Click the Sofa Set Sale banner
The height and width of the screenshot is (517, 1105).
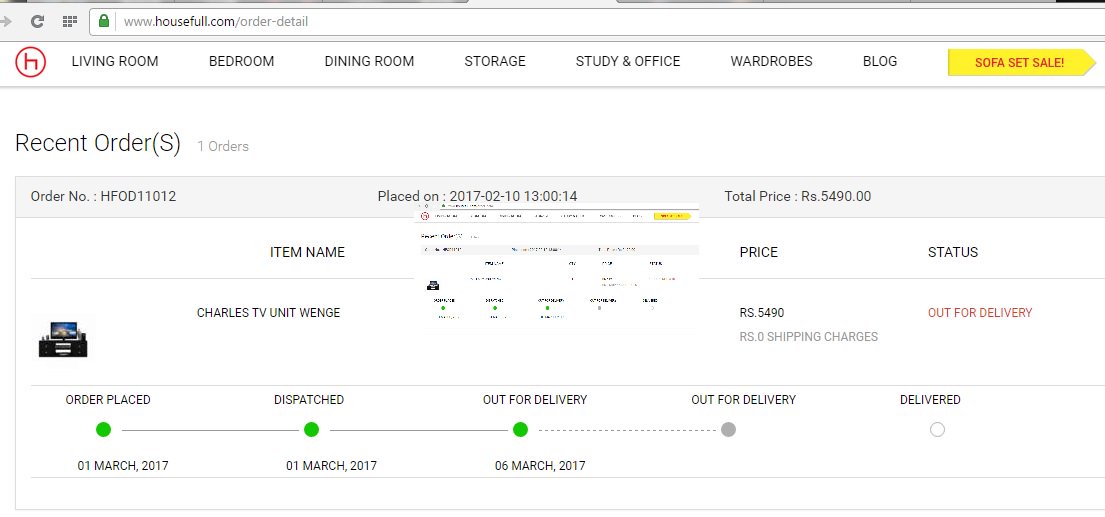coord(1021,63)
